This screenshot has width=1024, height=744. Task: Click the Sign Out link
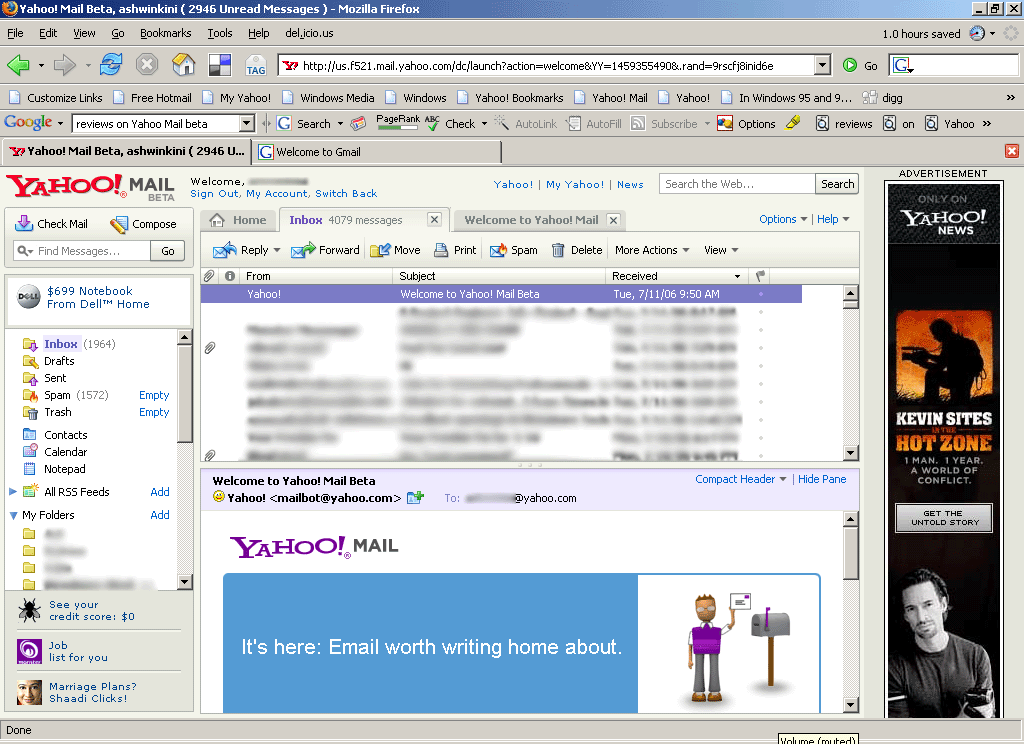(x=214, y=193)
